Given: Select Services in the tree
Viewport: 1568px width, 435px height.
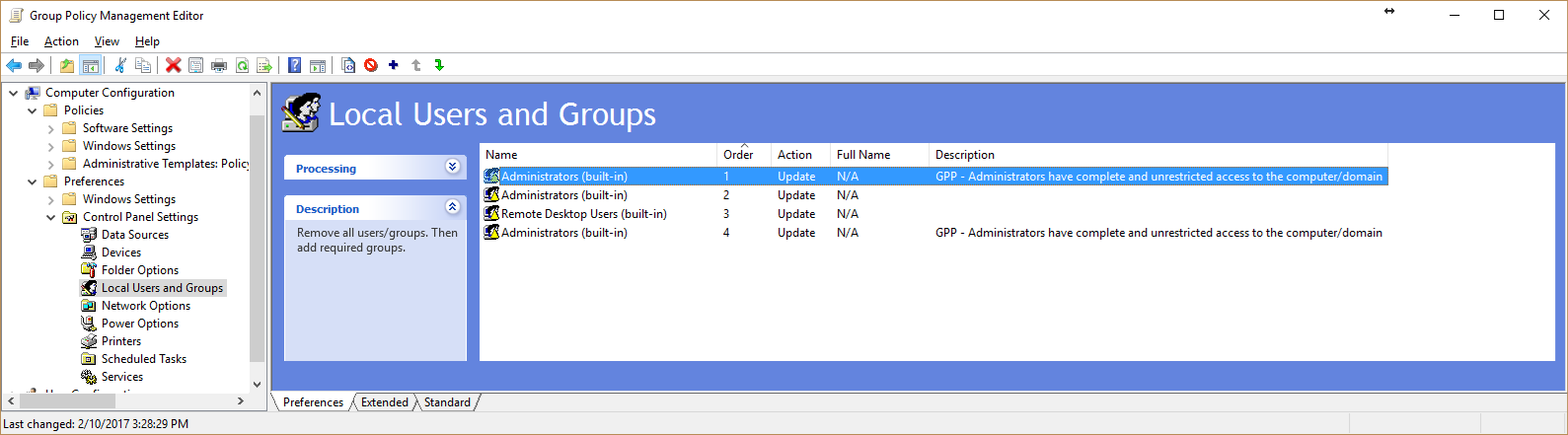Looking at the screenshot, I should (x=122, y=377).
